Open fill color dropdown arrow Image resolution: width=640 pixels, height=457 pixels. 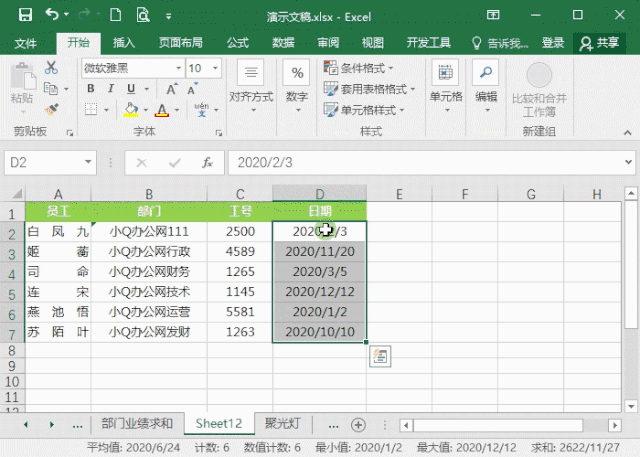tap(145, 110)
